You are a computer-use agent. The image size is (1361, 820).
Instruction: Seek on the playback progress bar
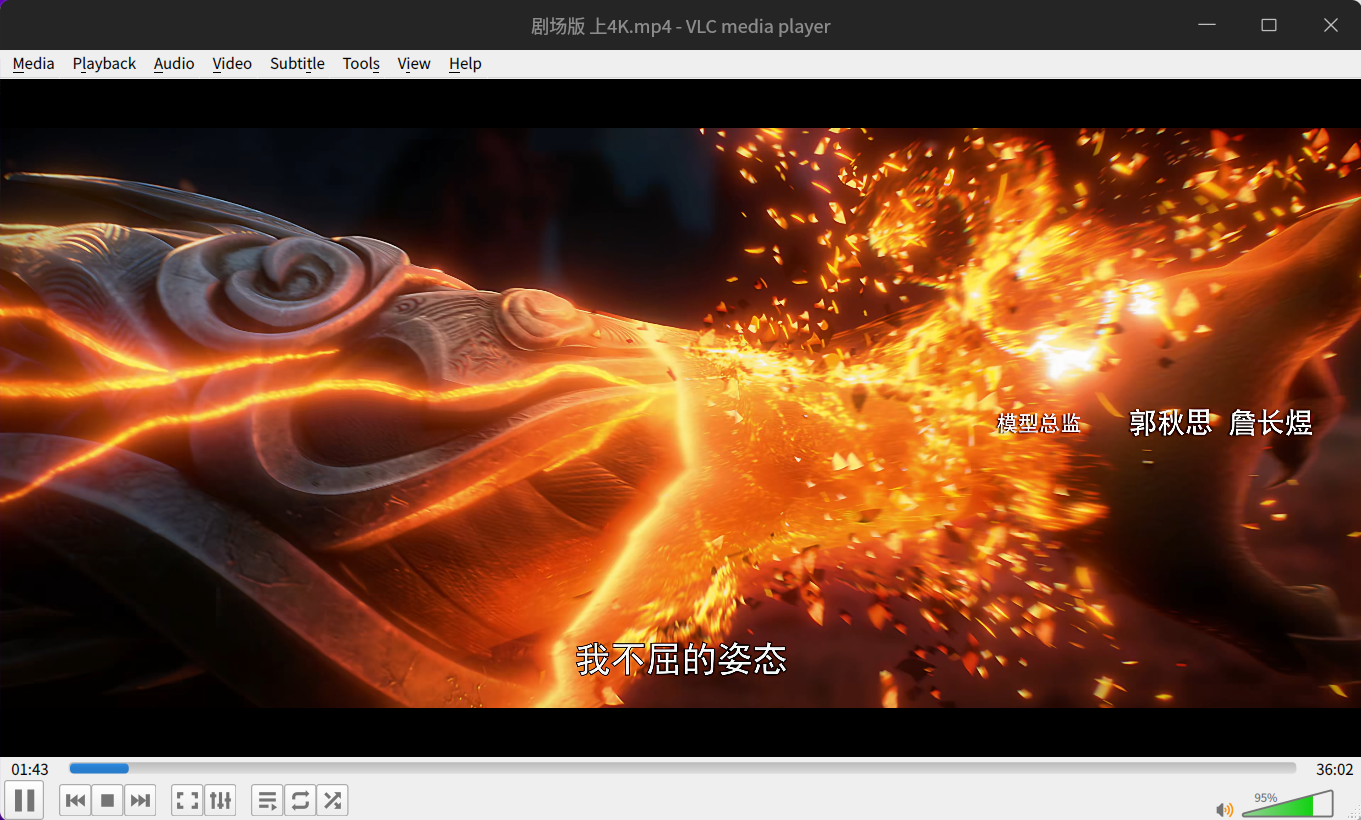pyautogui.click(x=682, y=769)
